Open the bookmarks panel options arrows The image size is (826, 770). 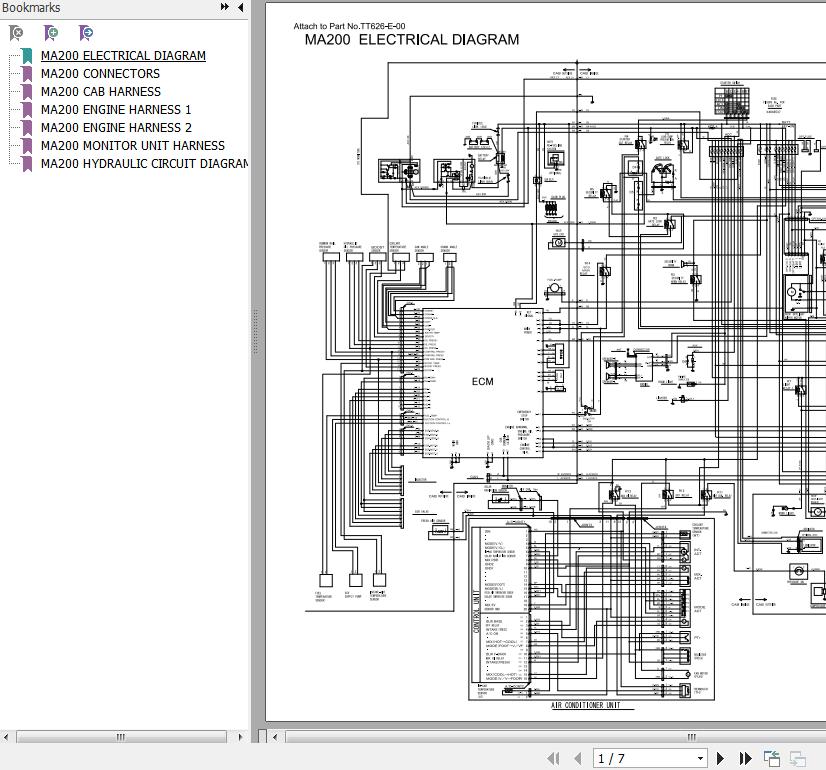click(225, 7)
